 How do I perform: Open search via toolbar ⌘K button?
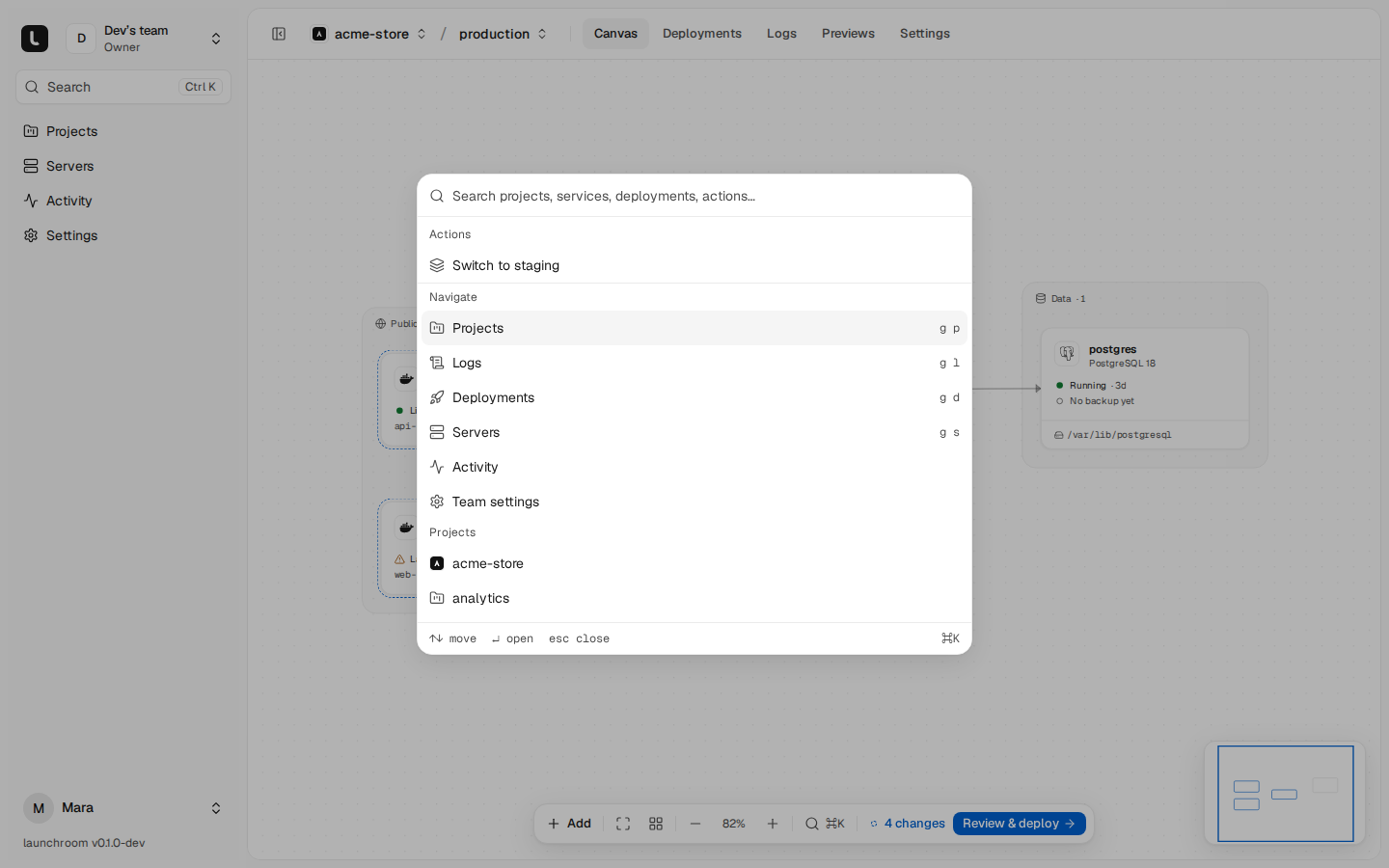point(825,824)
